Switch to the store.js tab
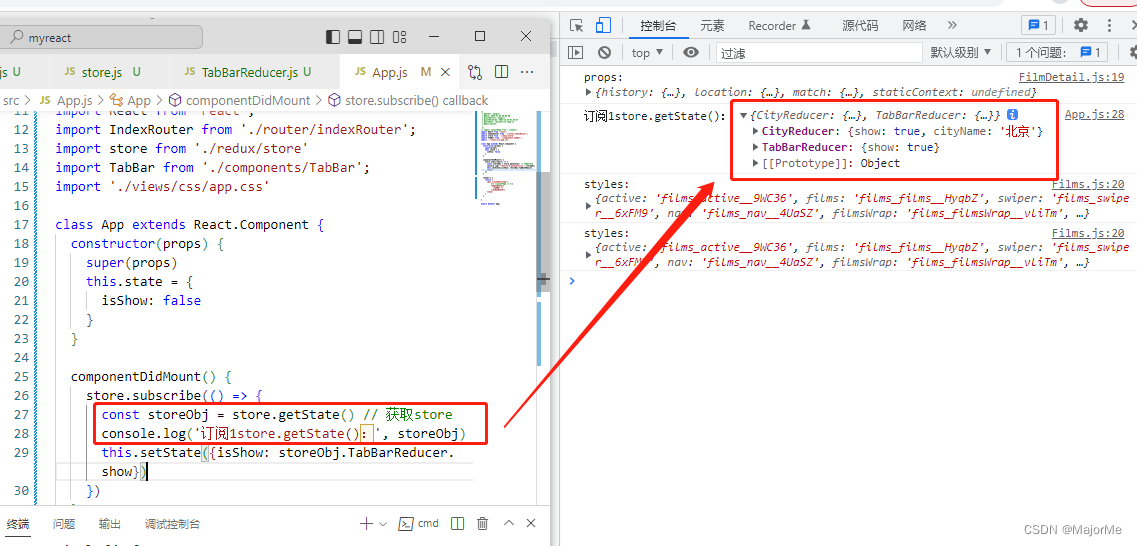This screenshot has width=1137, height=546. coord(102,72)
